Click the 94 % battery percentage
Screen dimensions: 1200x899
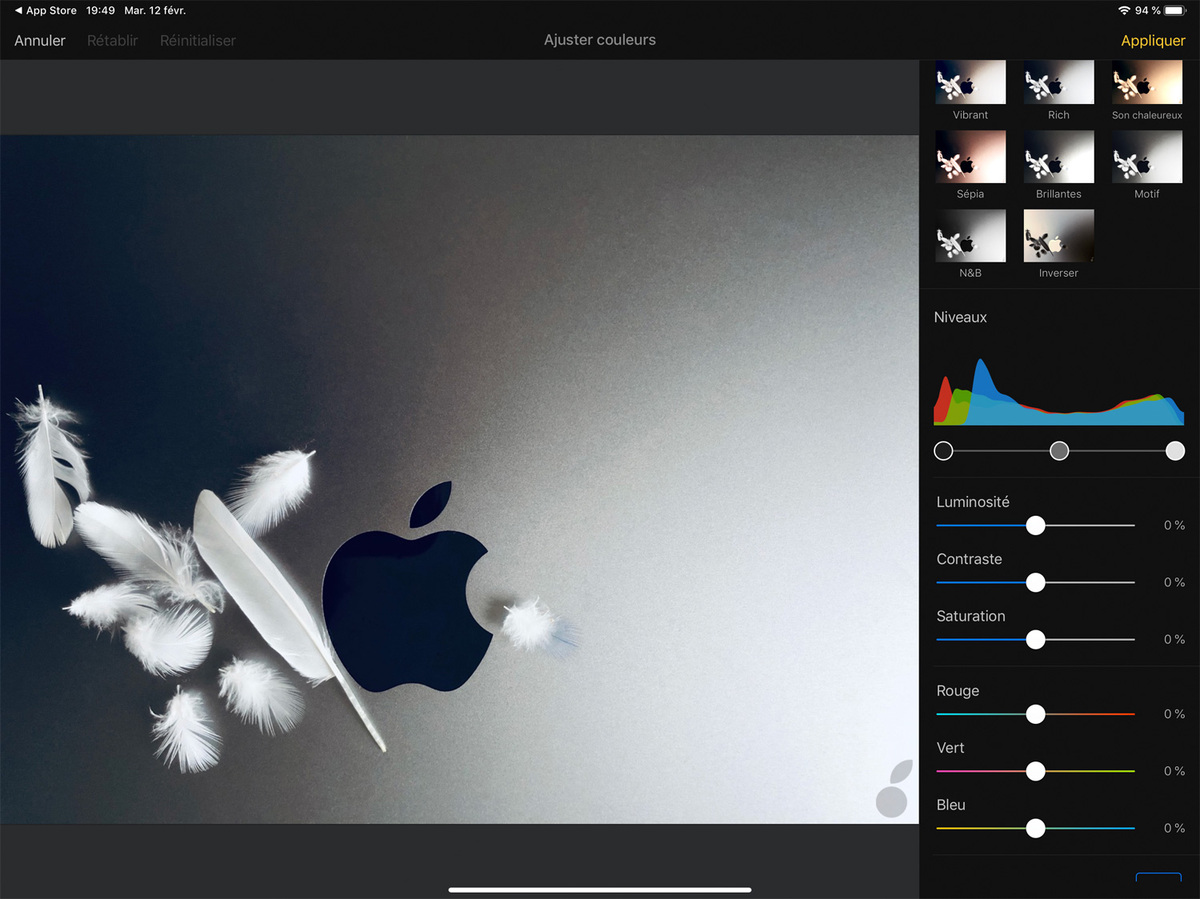tap(1148, 11)
